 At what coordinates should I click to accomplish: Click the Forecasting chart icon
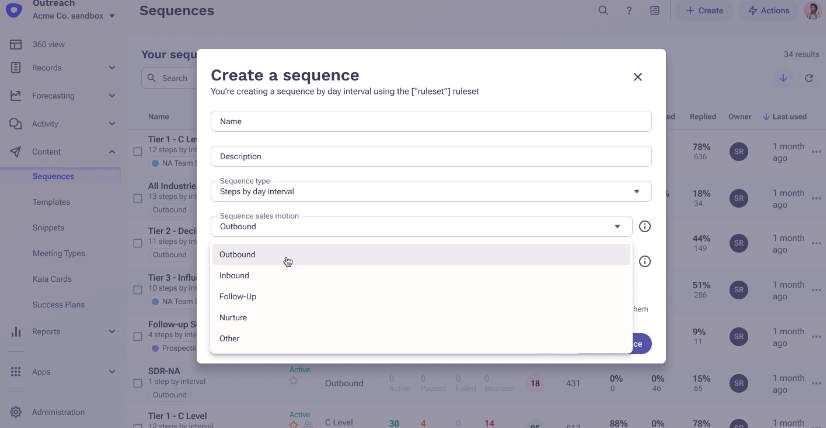(x=16, y=96)
